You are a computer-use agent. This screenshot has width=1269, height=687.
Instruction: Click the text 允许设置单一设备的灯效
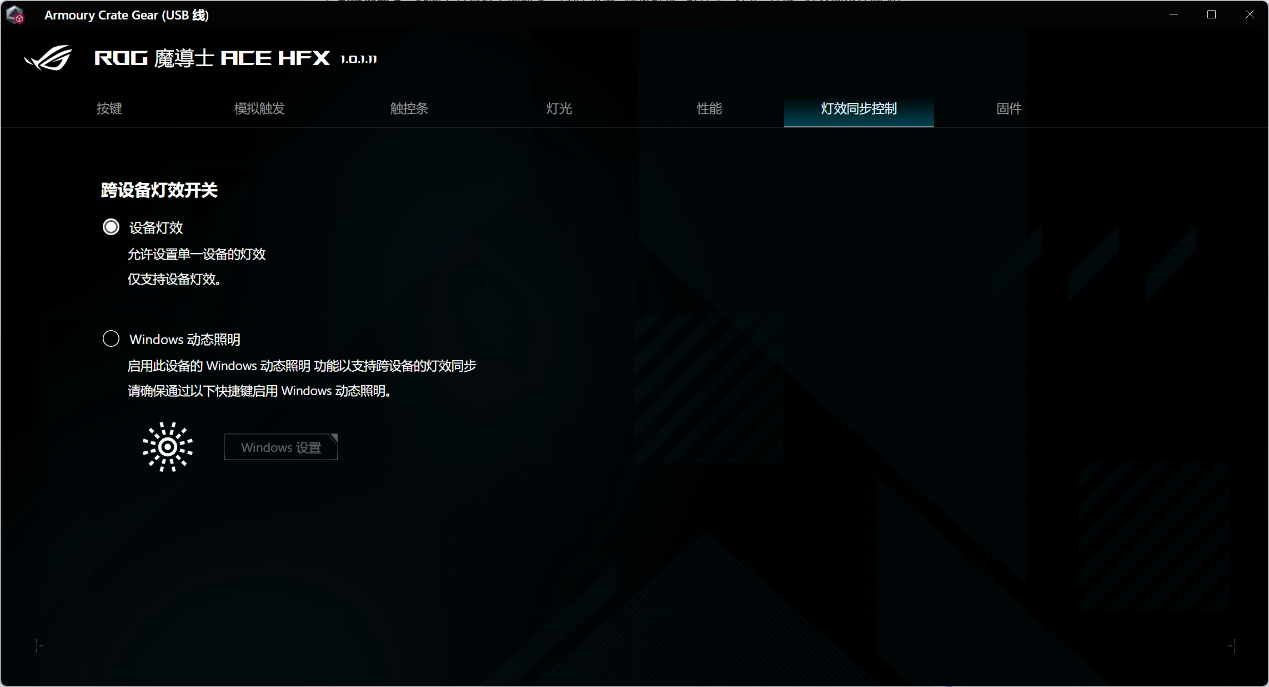196,254
